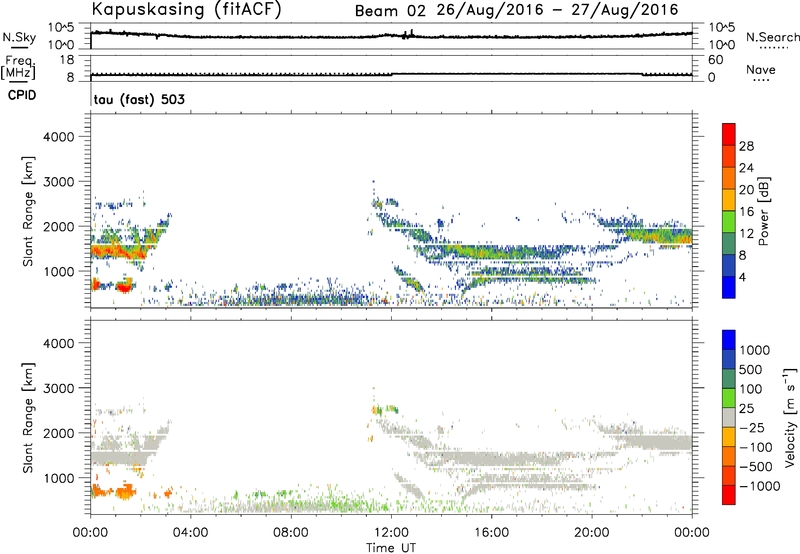This screenshot has width=800, height=554.
Task: Click the N.Search legend label
Action: click(x=772, y=37)
